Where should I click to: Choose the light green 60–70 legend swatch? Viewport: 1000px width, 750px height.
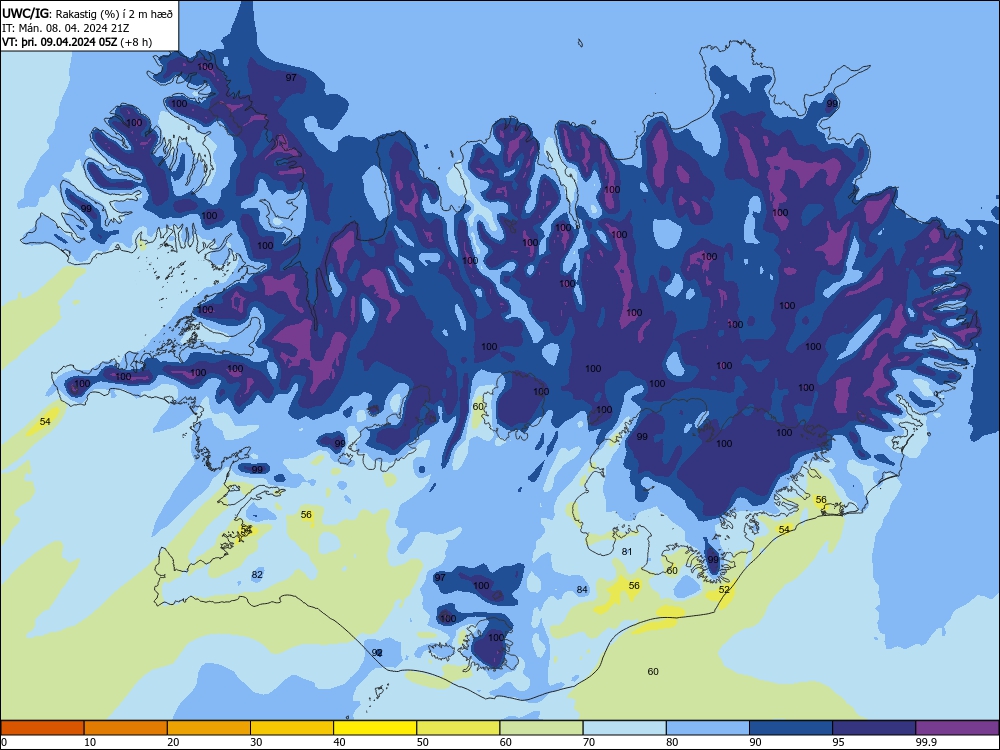541,728
